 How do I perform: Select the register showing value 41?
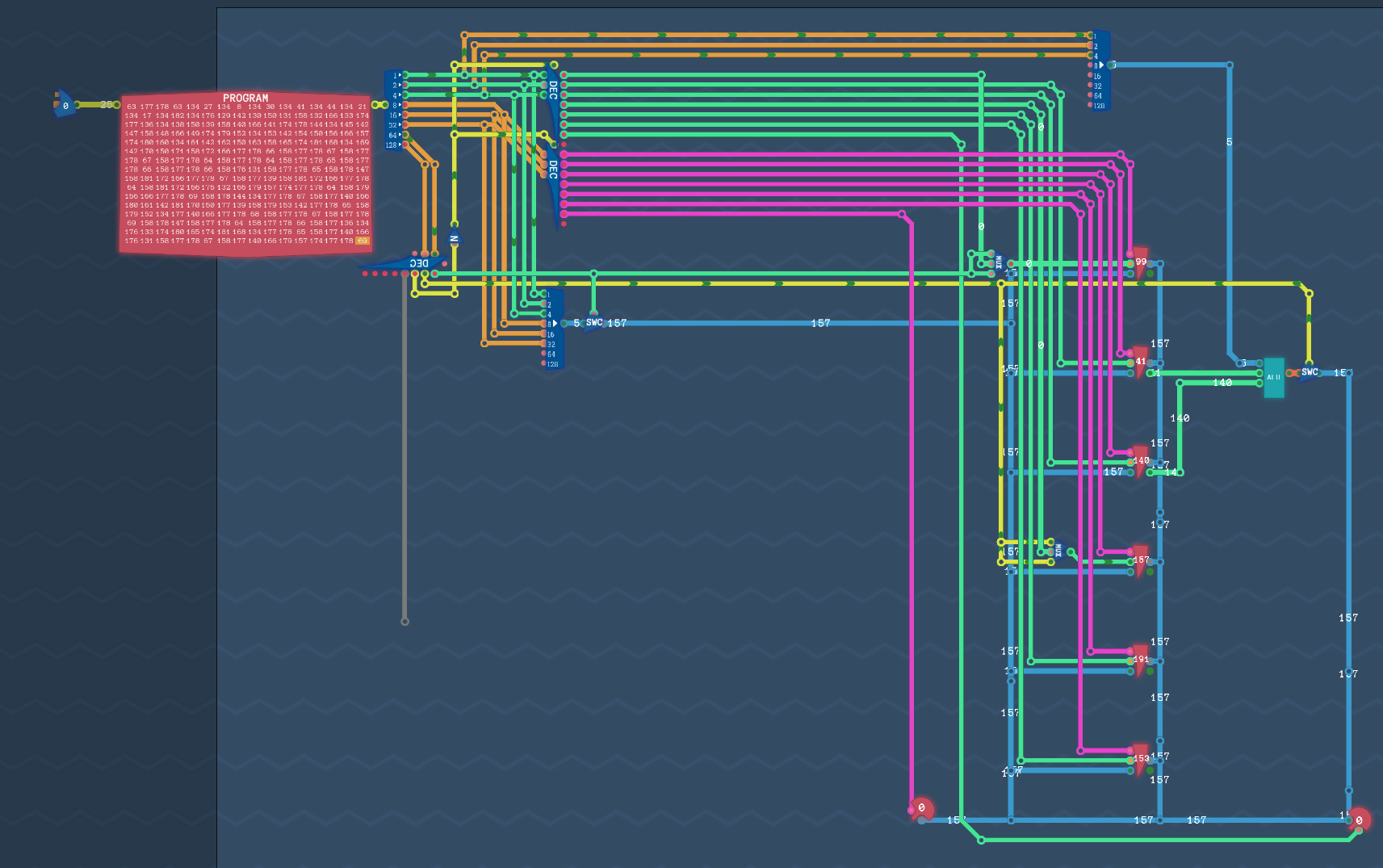click(x=1140, y=362)
